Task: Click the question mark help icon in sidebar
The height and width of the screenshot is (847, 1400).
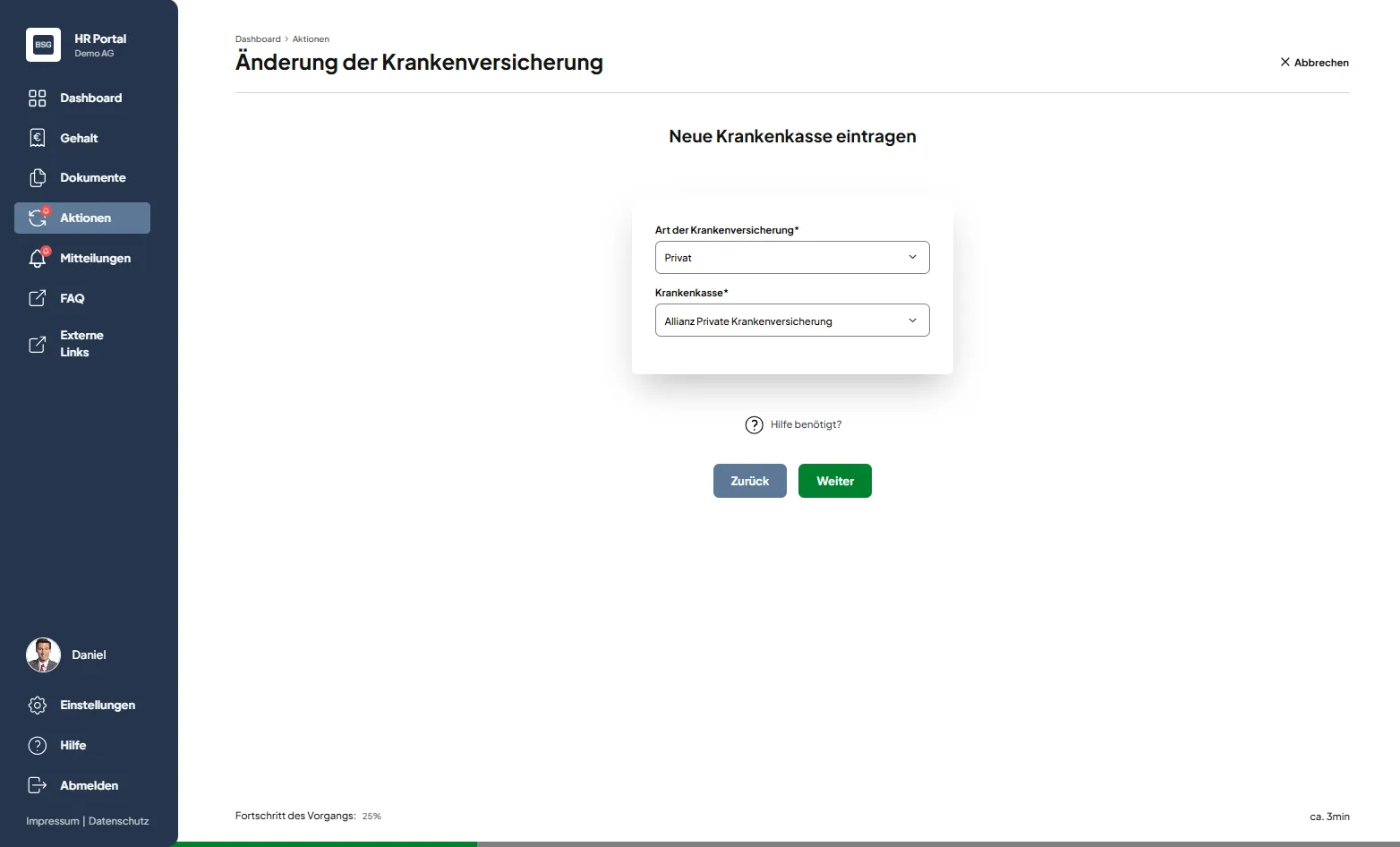Action: 38,746
